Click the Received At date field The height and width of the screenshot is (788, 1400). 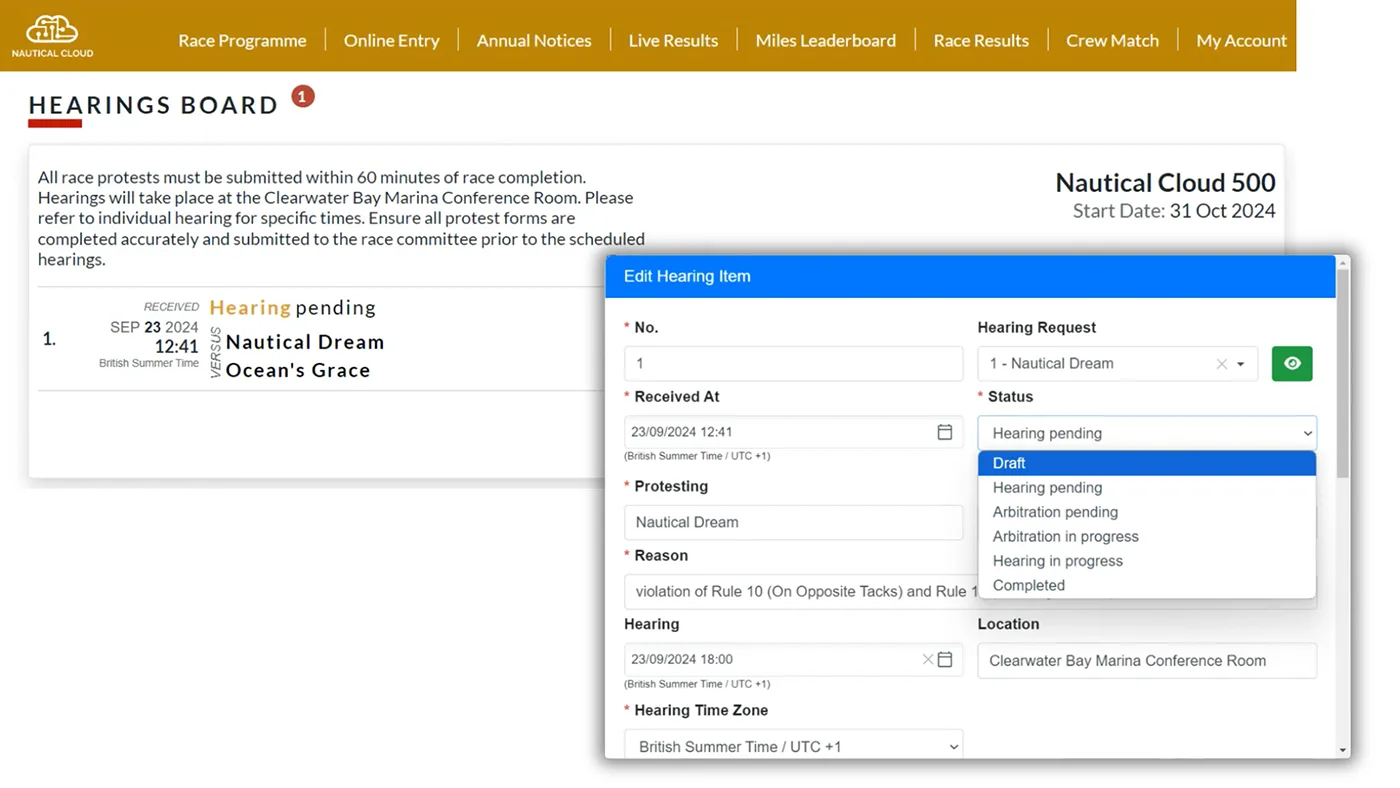coord(794,432)
